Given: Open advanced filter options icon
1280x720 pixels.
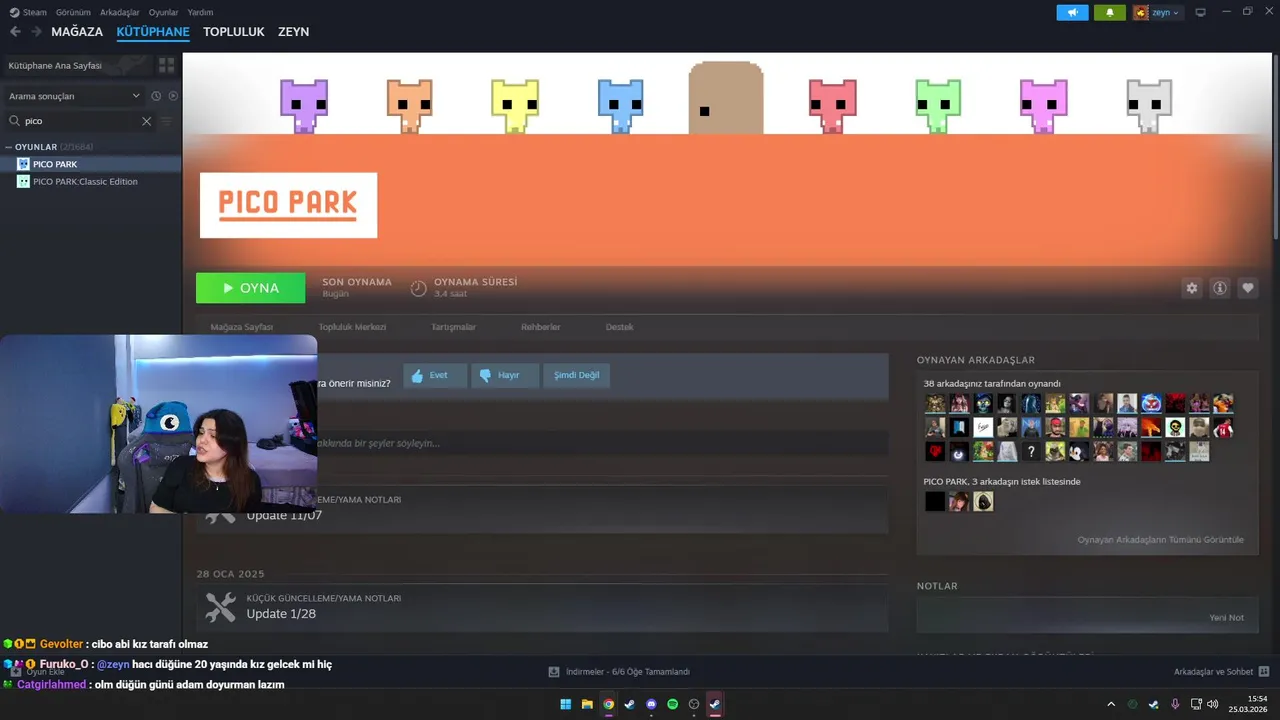Looking at the screenshot, I should 166,121.
